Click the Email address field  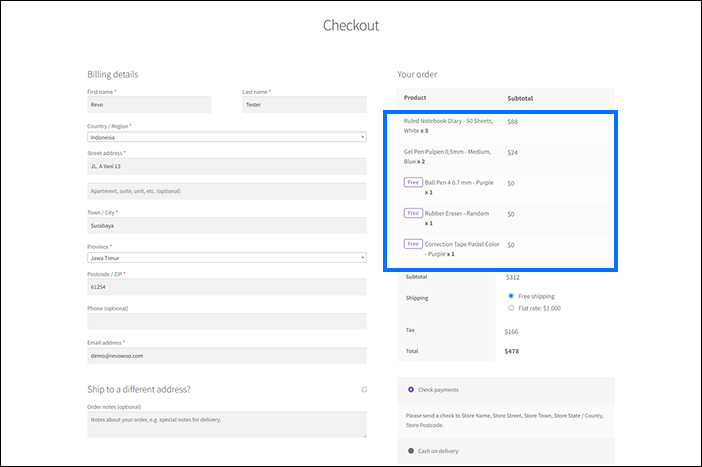tap(226, 355)
